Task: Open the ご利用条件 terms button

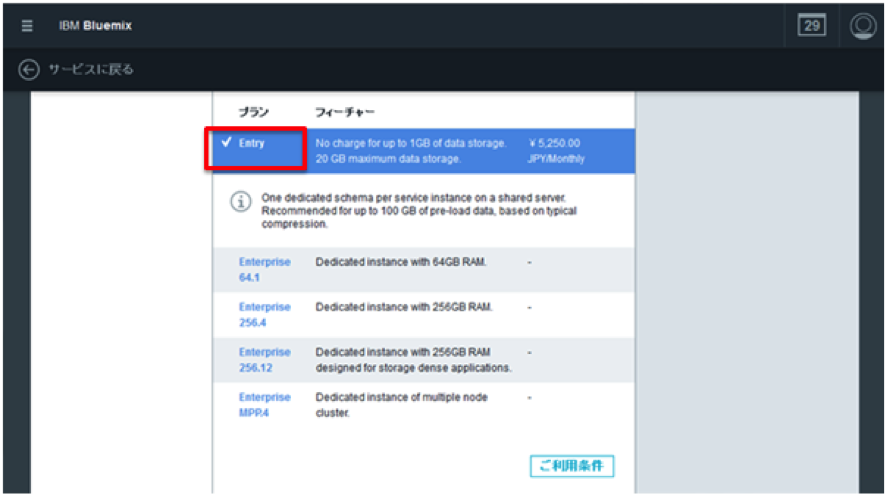Action: (x=572, y=466)
